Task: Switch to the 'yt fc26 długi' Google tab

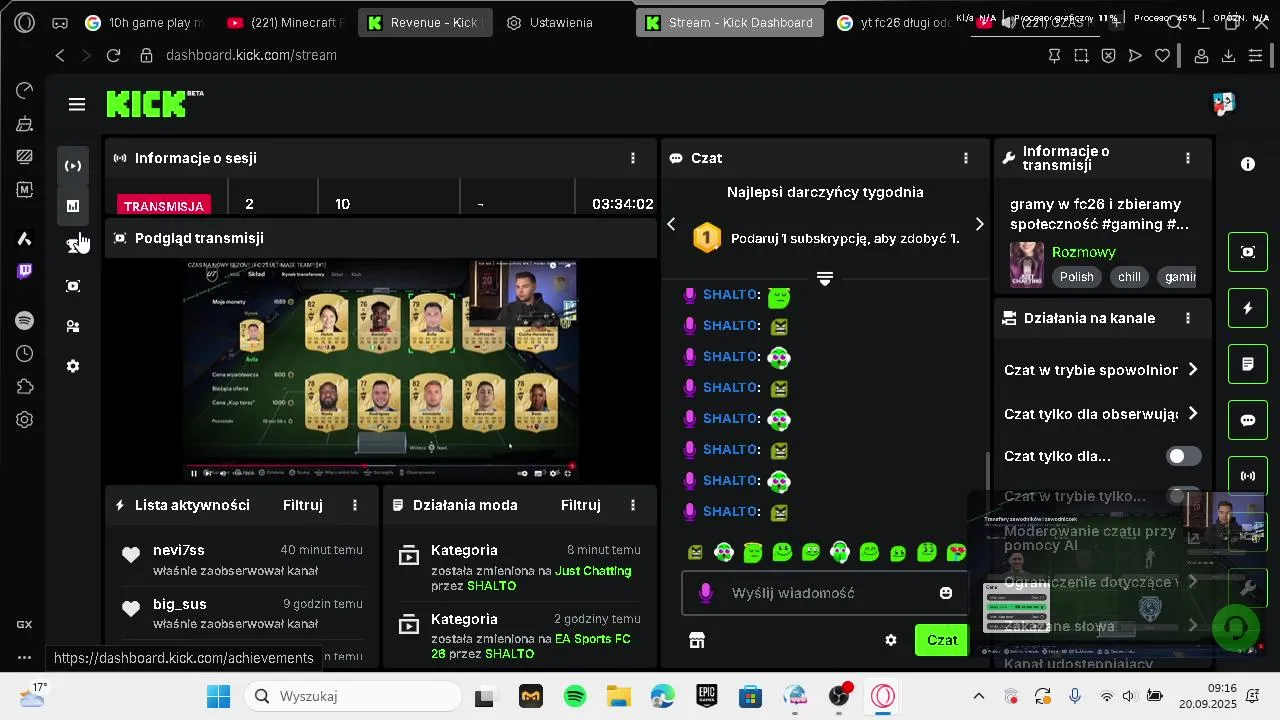Action: tap(895, 22)
